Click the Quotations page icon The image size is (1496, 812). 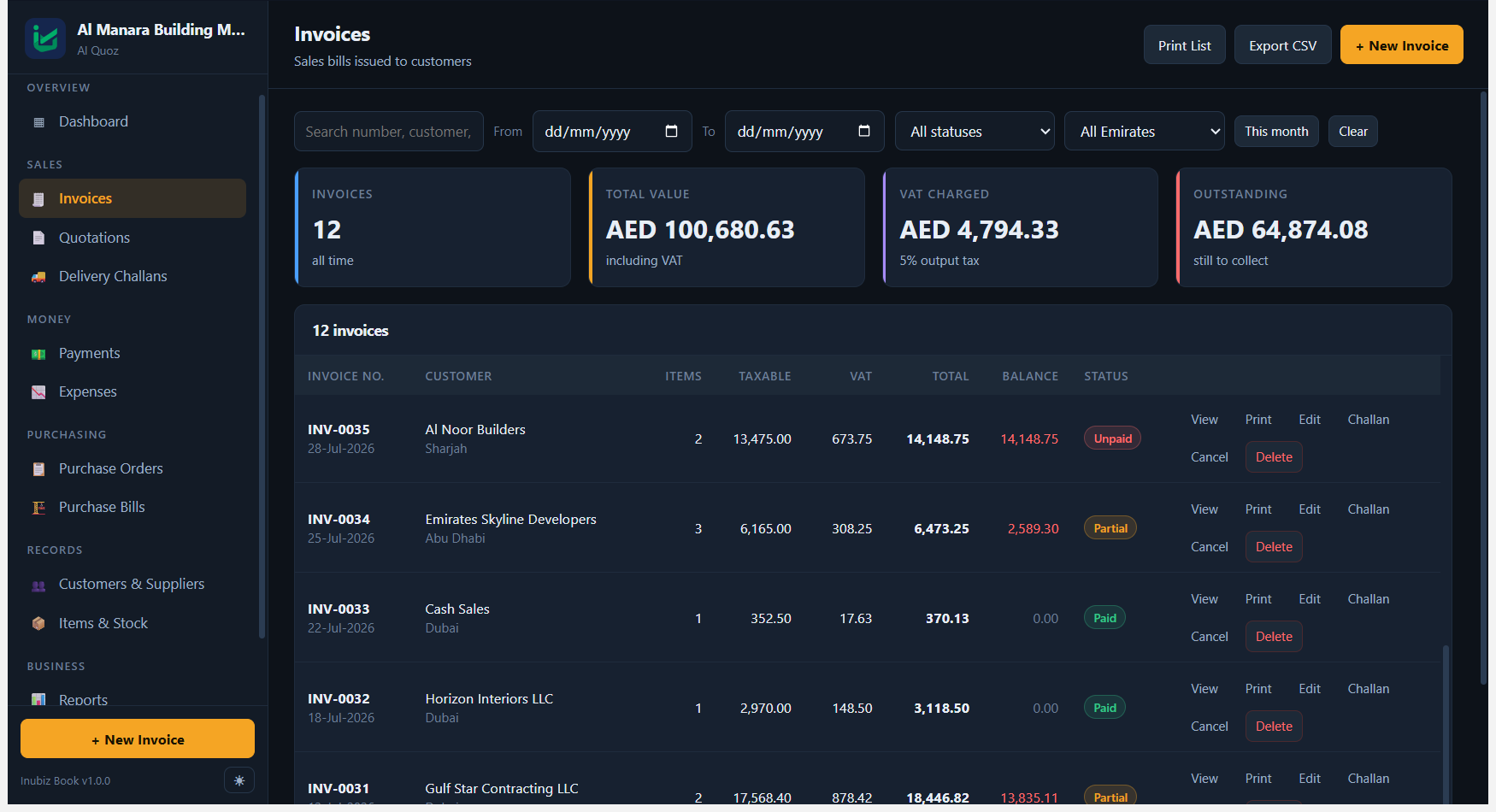[38, 238]
